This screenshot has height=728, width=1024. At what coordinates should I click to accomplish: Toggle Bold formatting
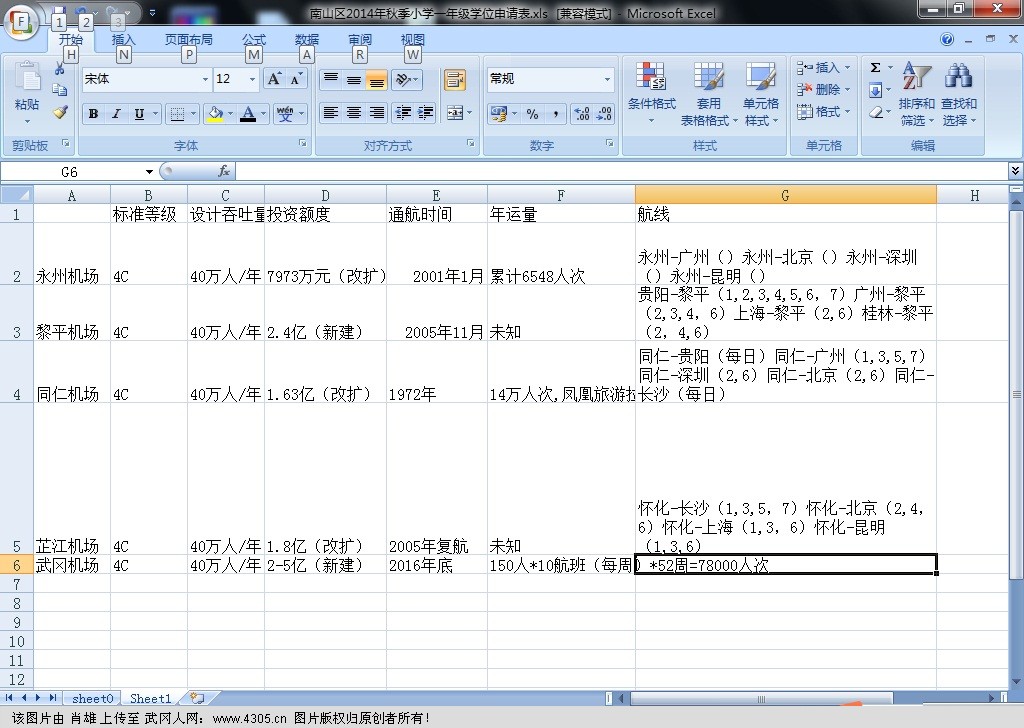93,113
